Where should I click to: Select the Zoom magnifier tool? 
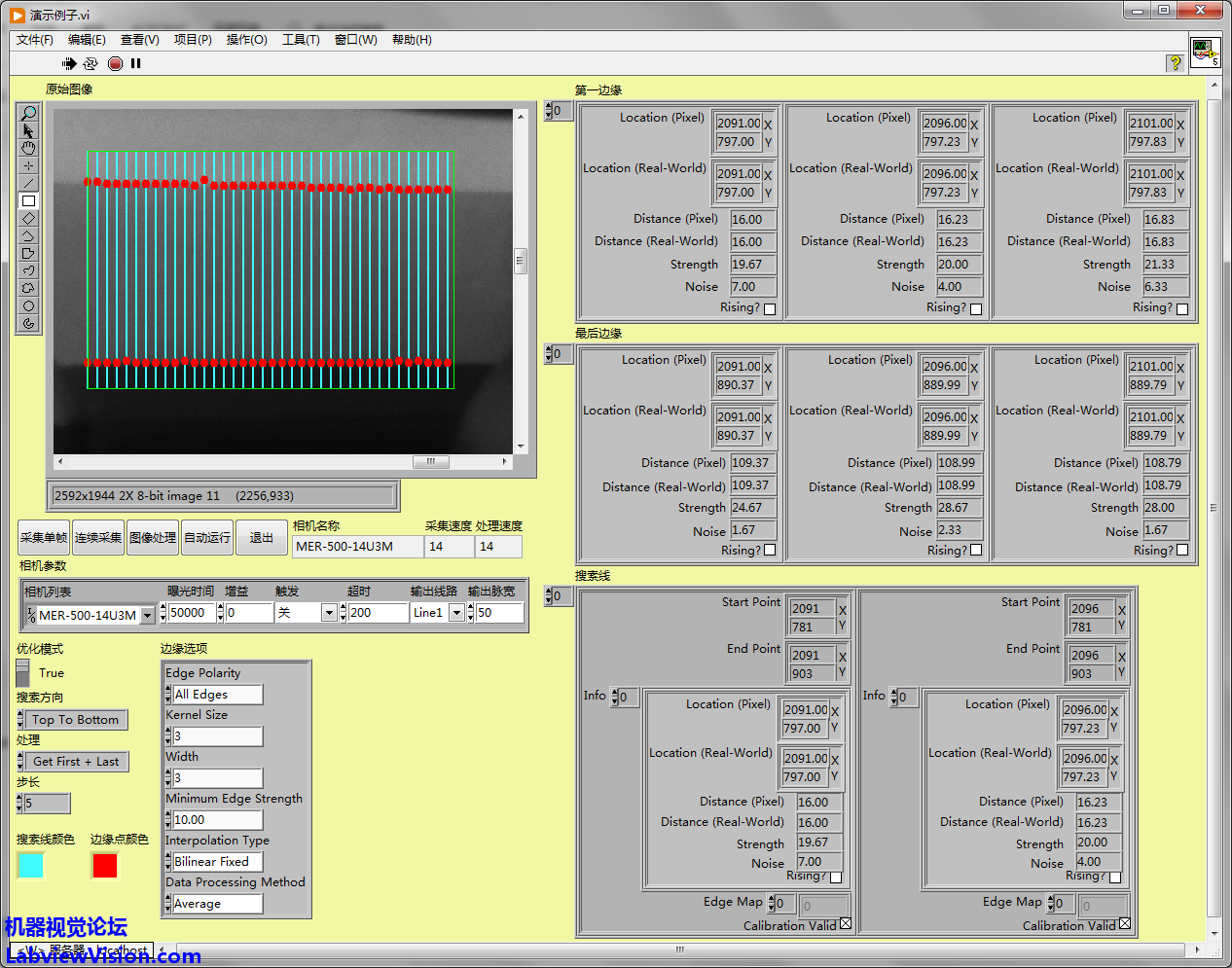pyautogui.click(x=28, y=114)
